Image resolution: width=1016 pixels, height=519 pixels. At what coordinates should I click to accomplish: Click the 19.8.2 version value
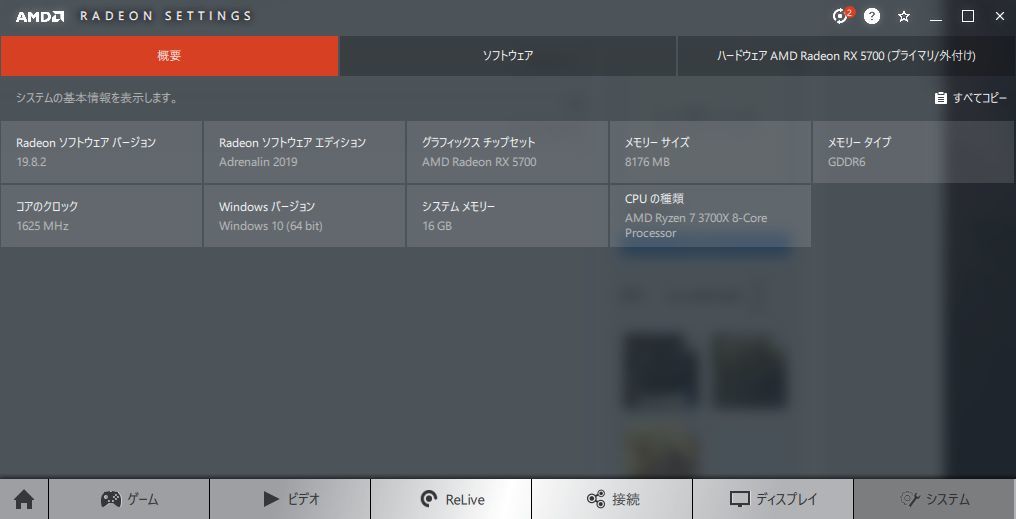[31, 162]
